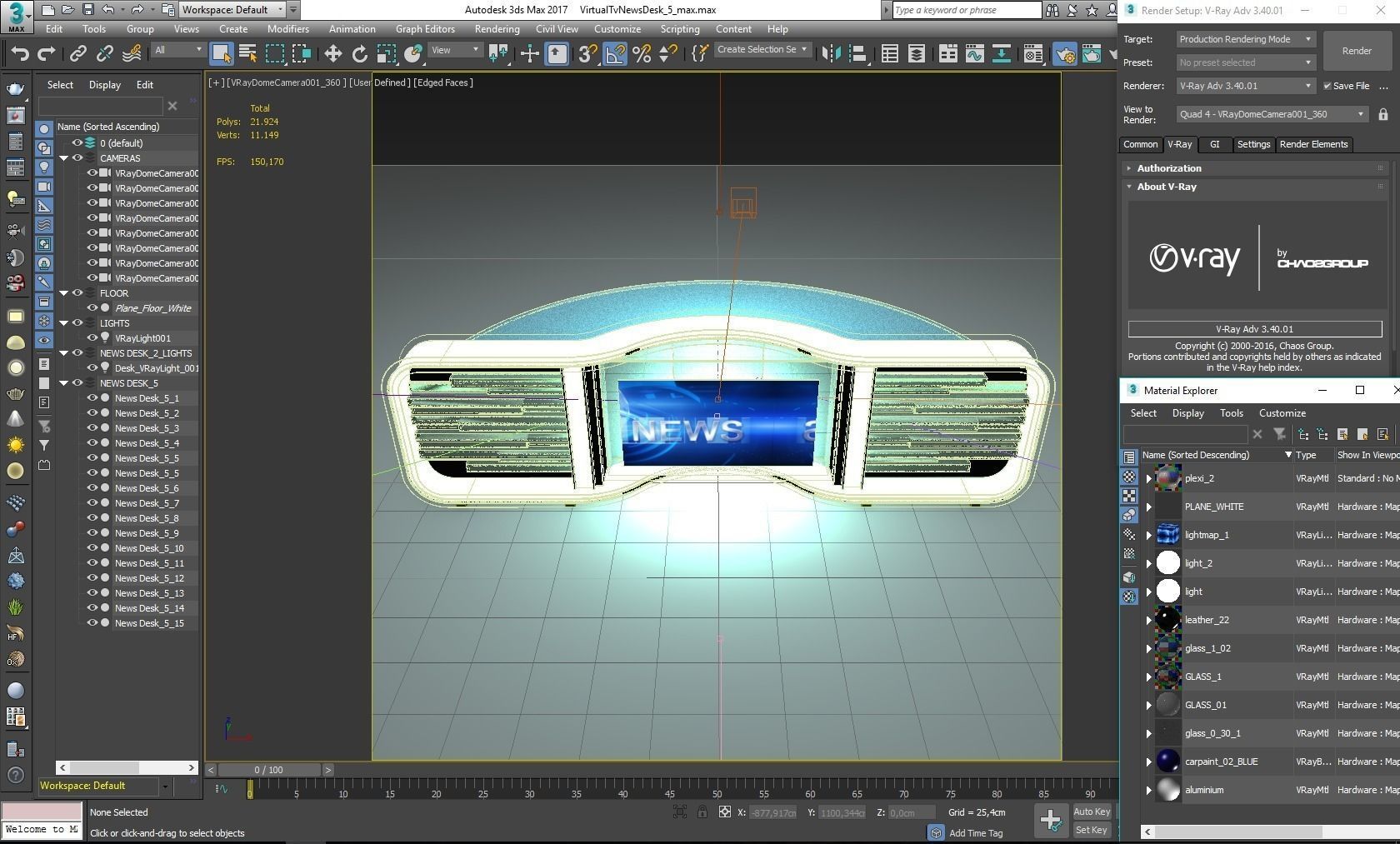The image size is (1400, 844).
Task: Toggle visibility of News Desk_5_1
Action: [92, 398]
